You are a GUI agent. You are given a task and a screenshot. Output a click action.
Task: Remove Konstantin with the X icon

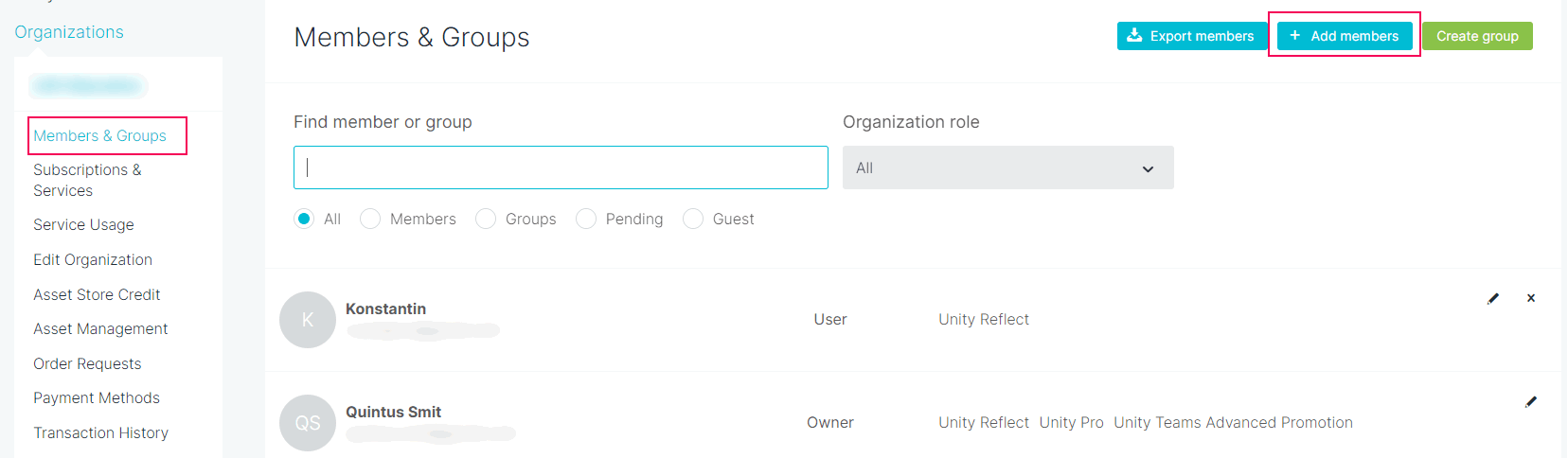(x=1531, y=298)
